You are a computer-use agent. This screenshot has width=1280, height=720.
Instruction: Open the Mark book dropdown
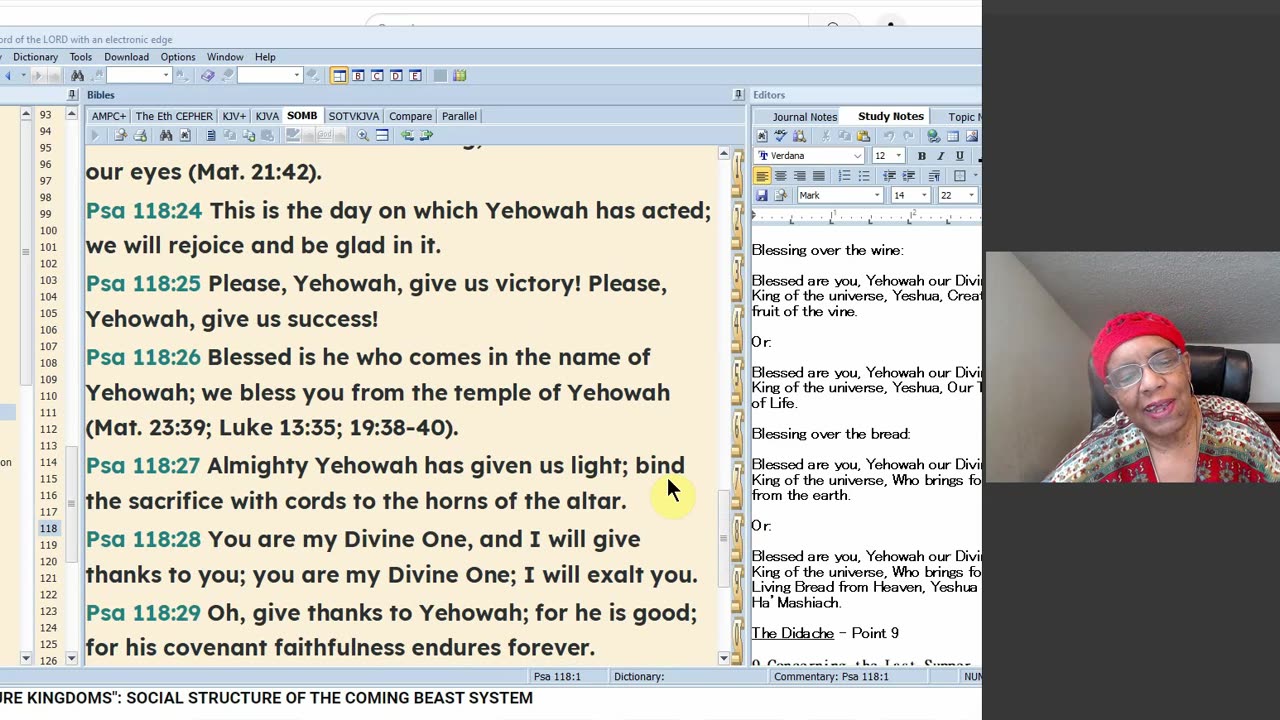(877, 195)
